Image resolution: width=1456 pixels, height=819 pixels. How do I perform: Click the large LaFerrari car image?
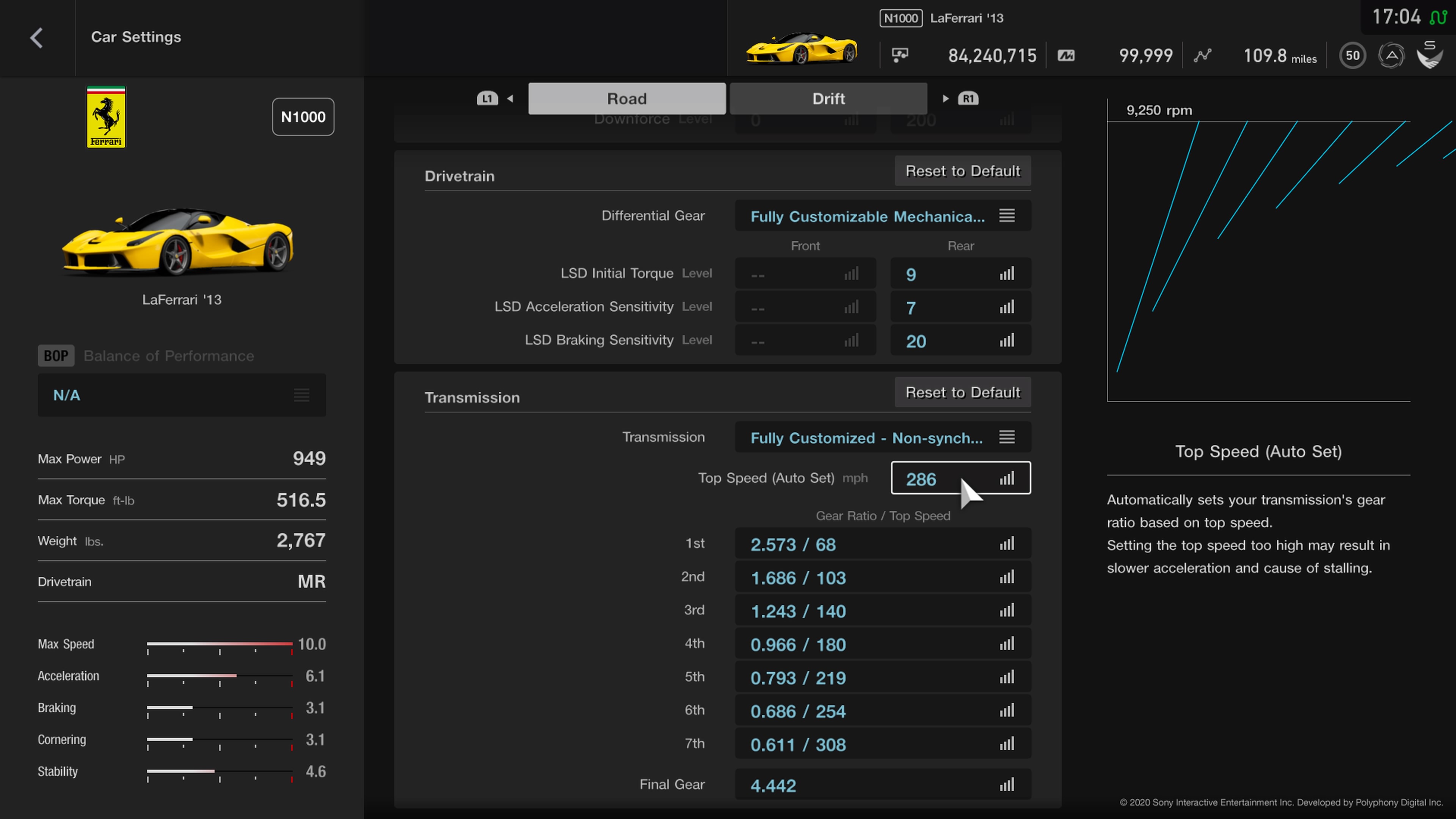tap(177, 242)
